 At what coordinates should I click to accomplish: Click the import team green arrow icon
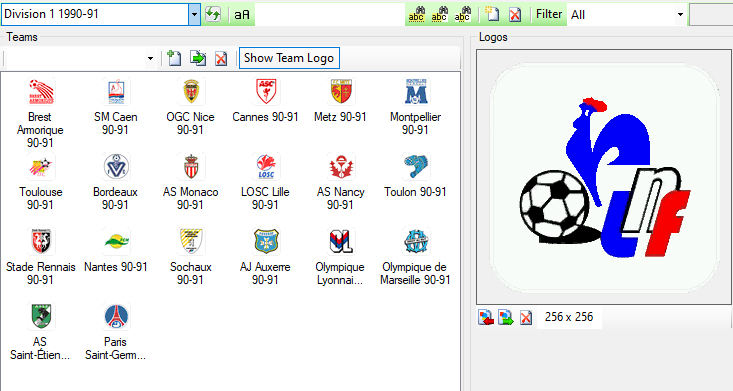(198, 58)
